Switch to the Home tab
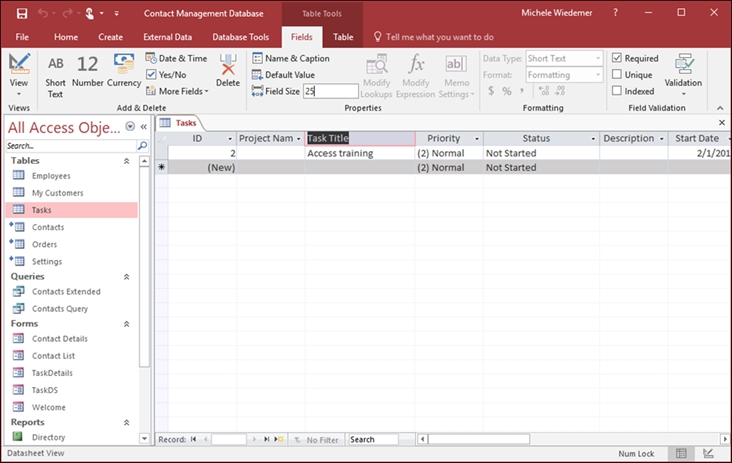 [x=66, y=37]
